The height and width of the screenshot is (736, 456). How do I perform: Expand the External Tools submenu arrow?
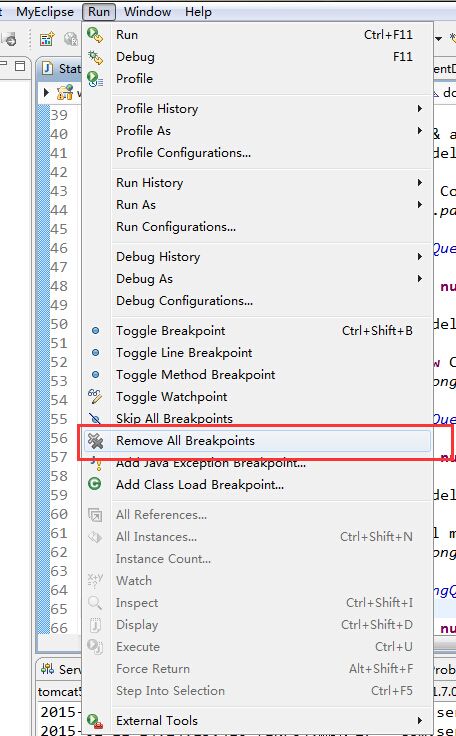click(419, 721)
